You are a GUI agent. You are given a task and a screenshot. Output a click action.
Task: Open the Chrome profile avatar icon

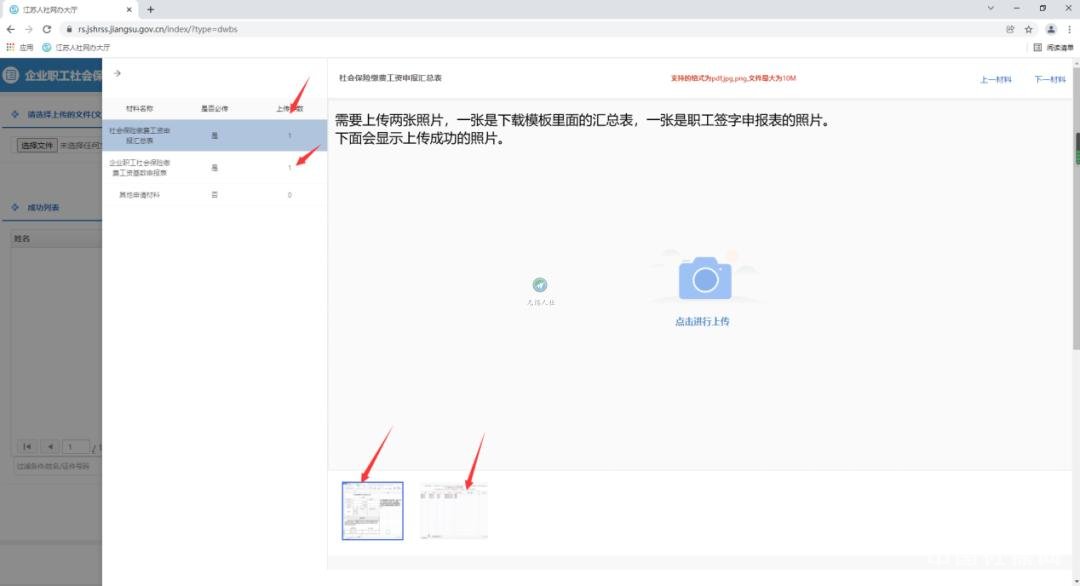(x=1050, y=29)
